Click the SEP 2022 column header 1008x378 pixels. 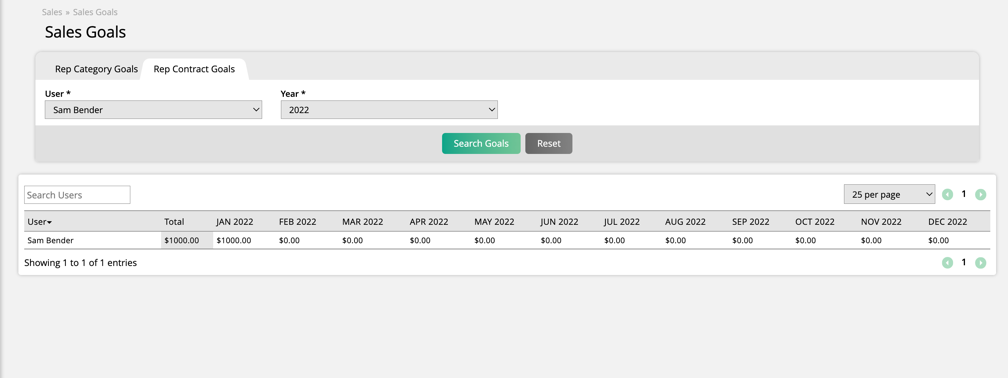[x=751, y=222]
